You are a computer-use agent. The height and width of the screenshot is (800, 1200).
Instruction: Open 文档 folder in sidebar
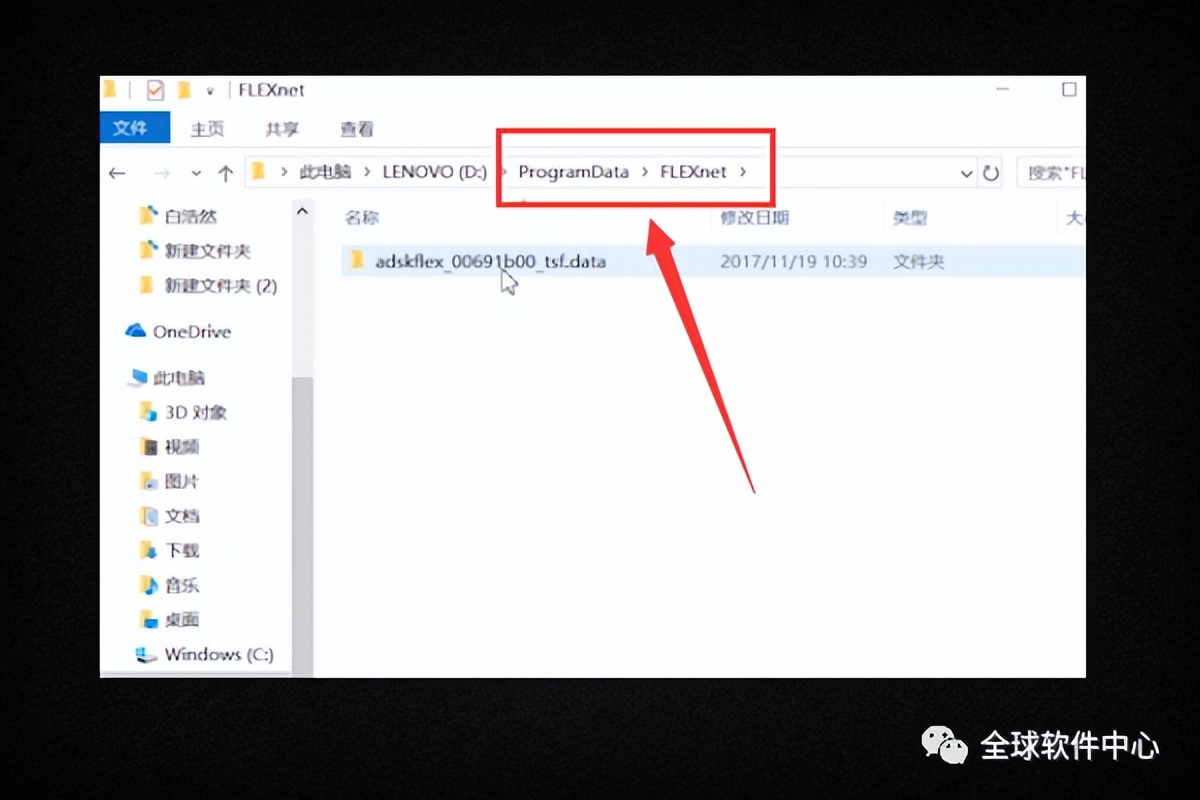click(182, 516)
